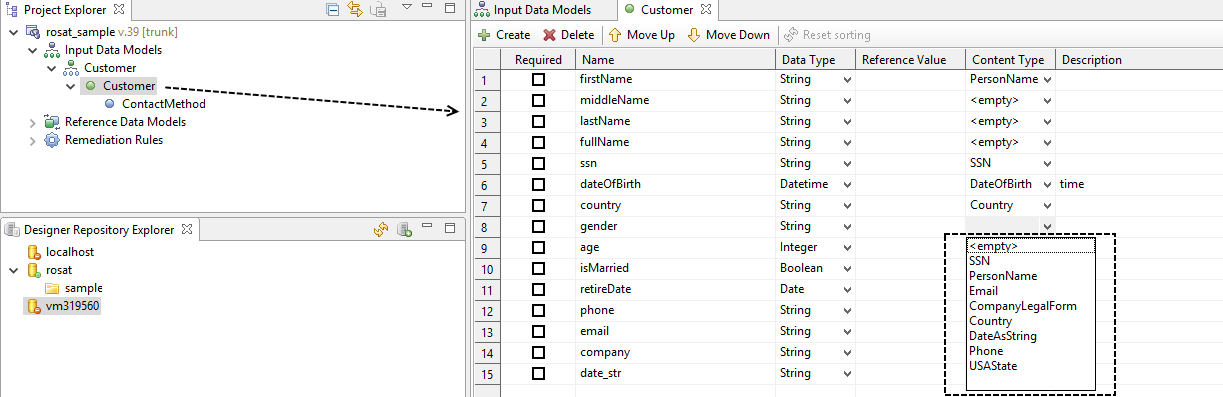Click the rosat_sample project icon
1223x397 pixels.
coord(32,32)
